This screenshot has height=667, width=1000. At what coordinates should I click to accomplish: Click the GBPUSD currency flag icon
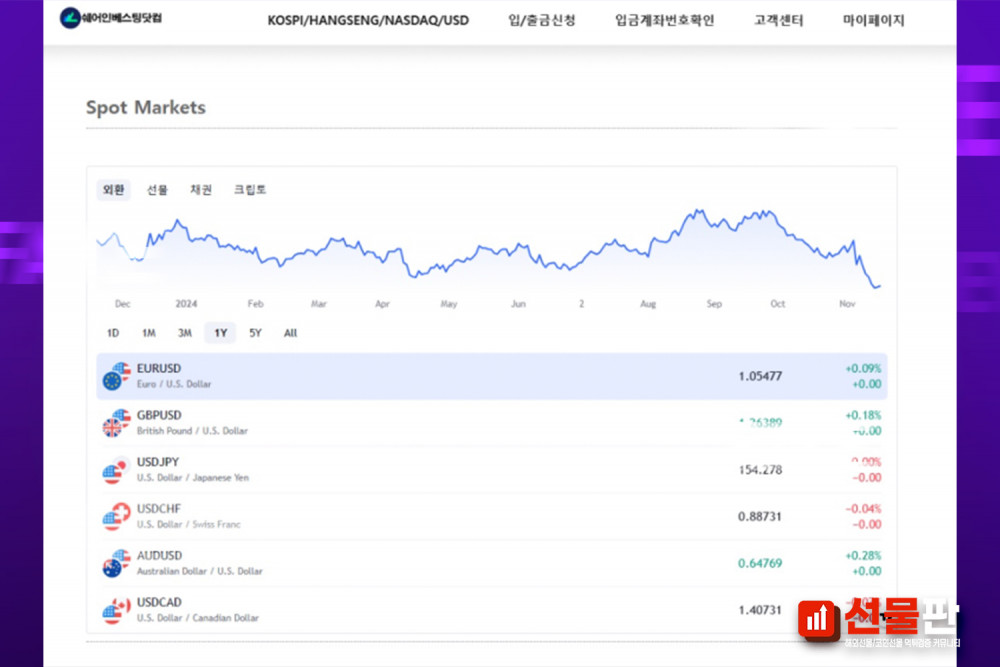pyautogui.click(x=116, y=423)
